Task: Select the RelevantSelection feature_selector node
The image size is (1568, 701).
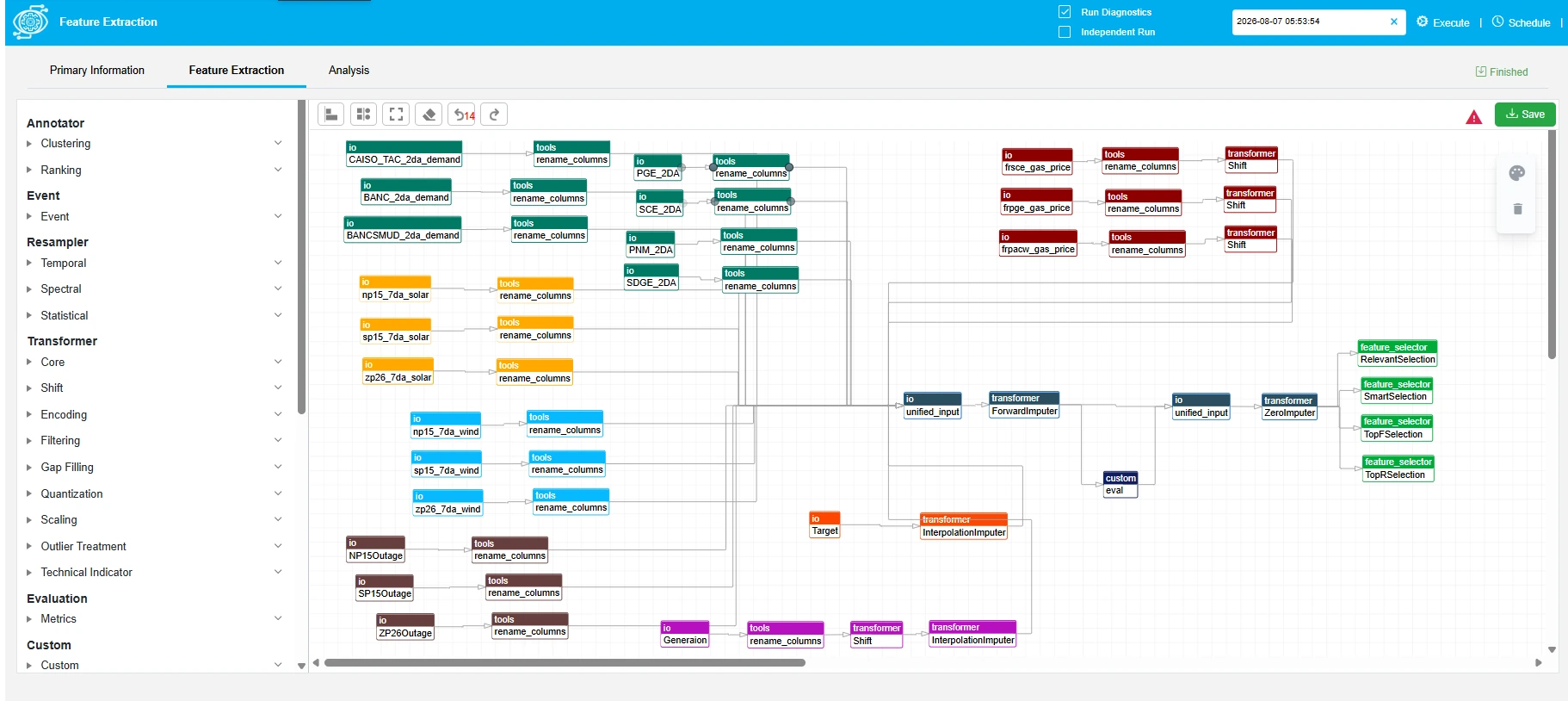Action: pyautogui.click(x=1398, y=353)
